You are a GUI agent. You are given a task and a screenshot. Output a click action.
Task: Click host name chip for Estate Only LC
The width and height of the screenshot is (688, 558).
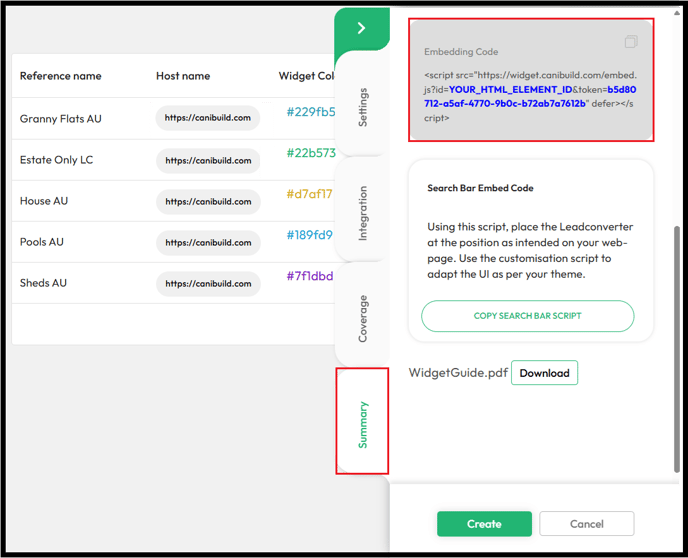[x=208, y=161]
